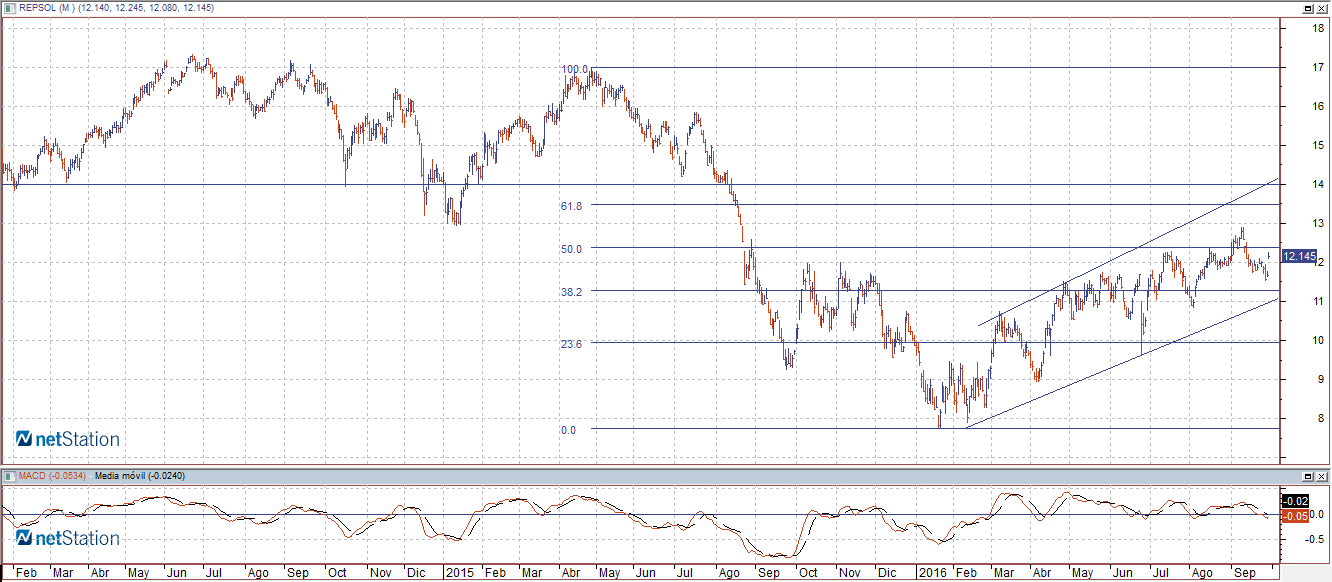Image resolution: width=1332 pixels, height=582 pixels.
Task: Click the REPSOL chart panel icon
Action: click(10, 9)
